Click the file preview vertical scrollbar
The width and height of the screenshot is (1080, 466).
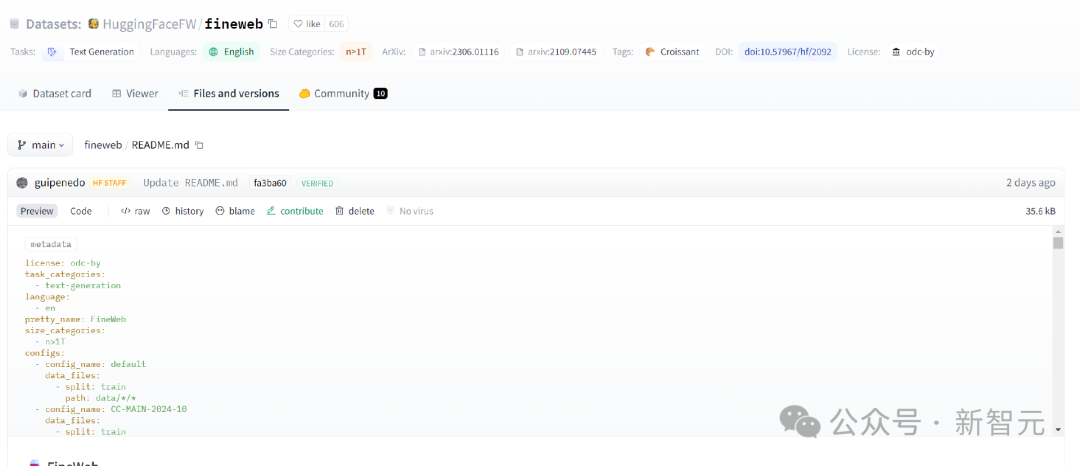(1058, 330)
